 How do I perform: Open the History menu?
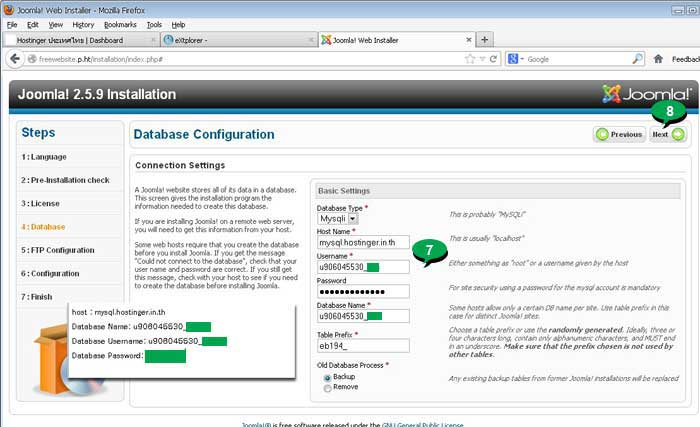tap(83, 25)
